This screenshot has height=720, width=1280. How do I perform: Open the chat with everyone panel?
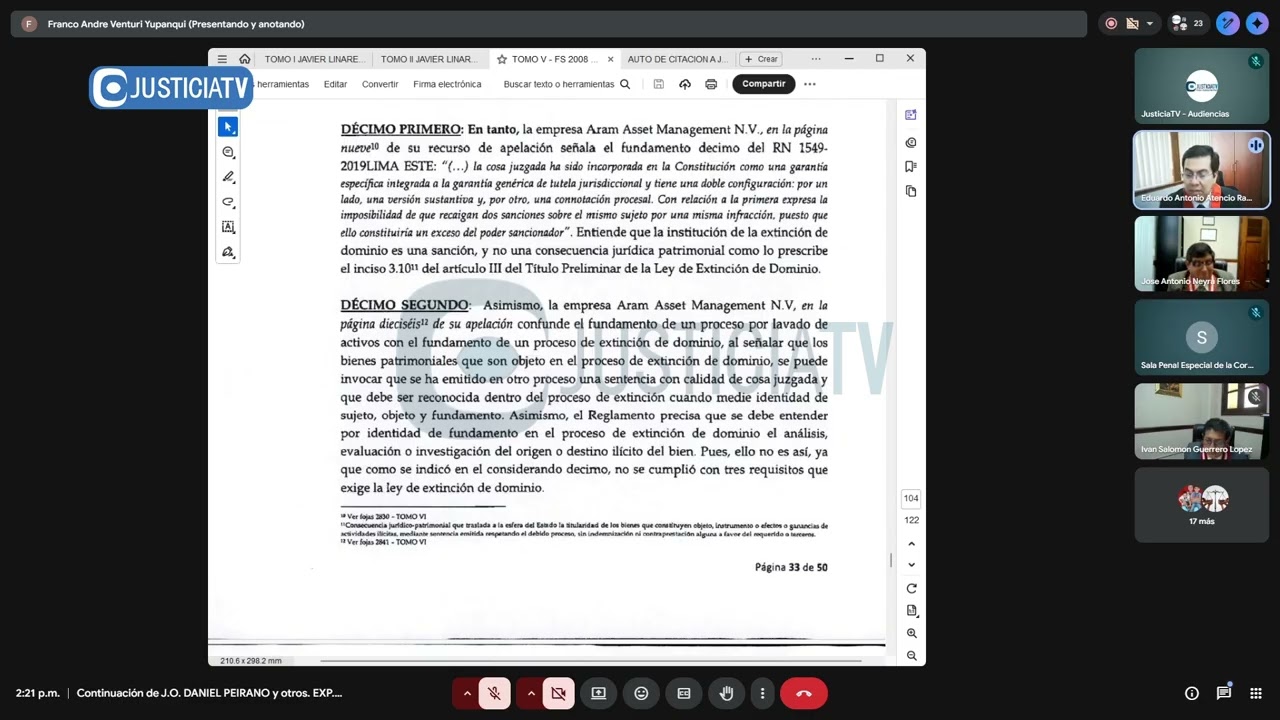coord(1224,693)
